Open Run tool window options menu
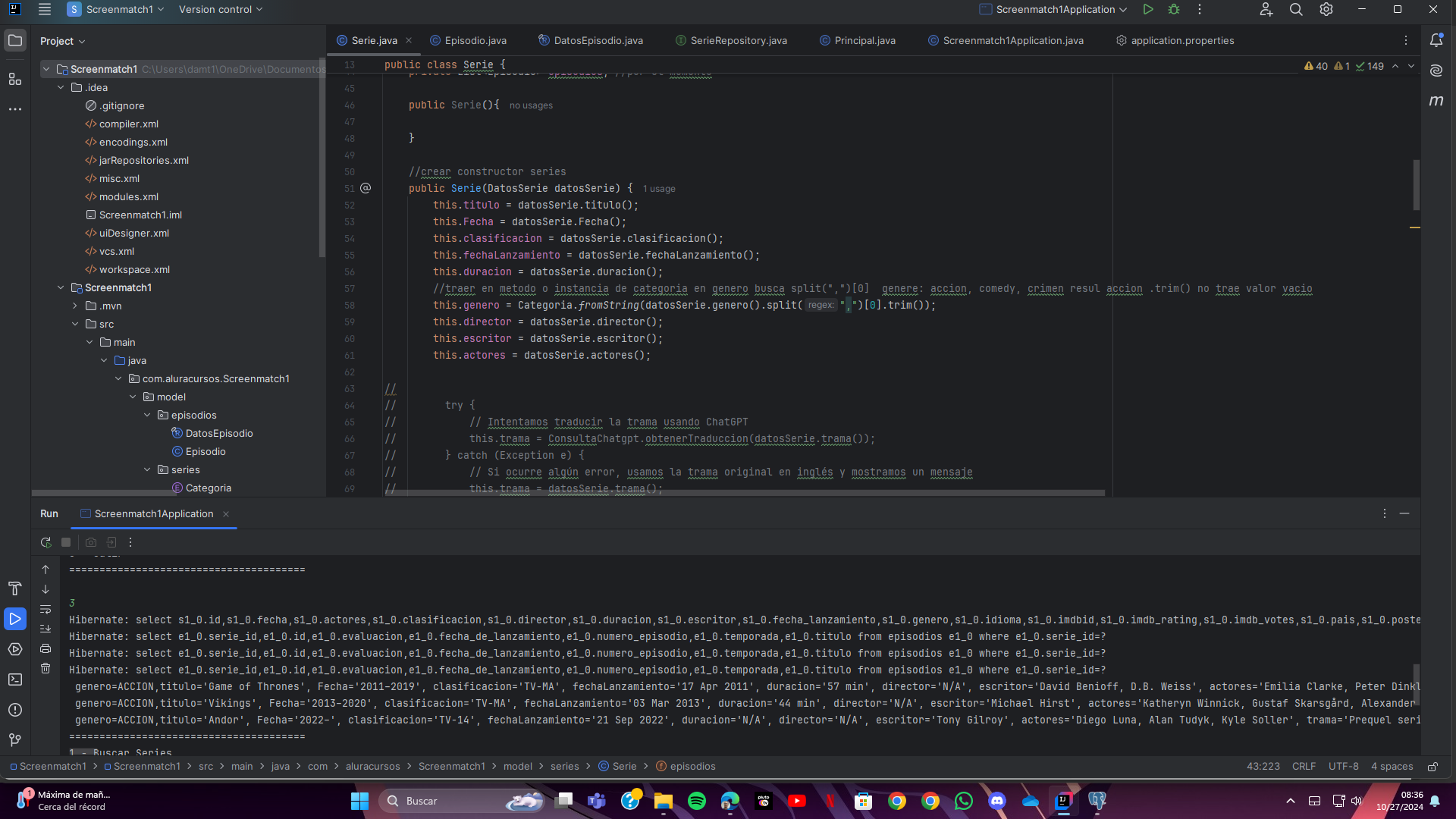Image resolution: width=1456 pixels, height=819 pixels. pos(1385,513)
